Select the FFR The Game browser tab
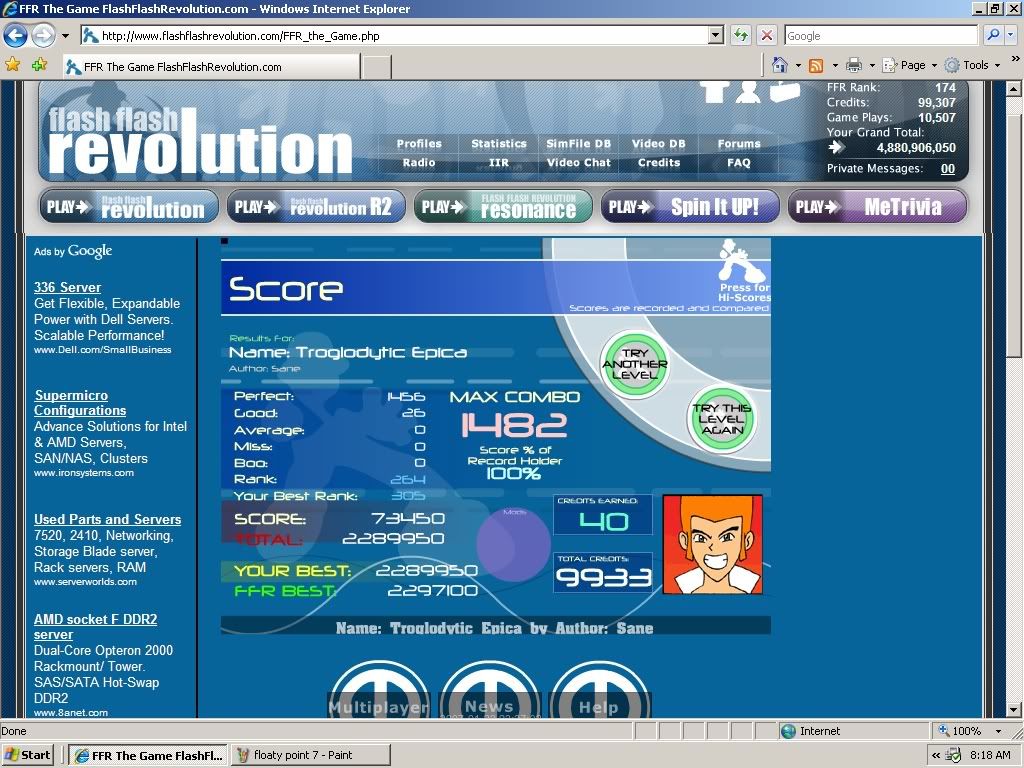The height and width of the screenshot is (768, 1024). click(x=210, y=67)
